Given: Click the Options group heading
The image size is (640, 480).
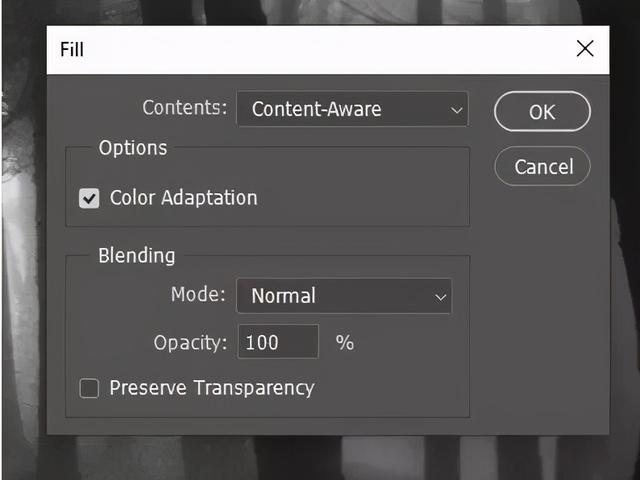Looking at the screenshot, I should pyautogui.click(x=133, y=148).
